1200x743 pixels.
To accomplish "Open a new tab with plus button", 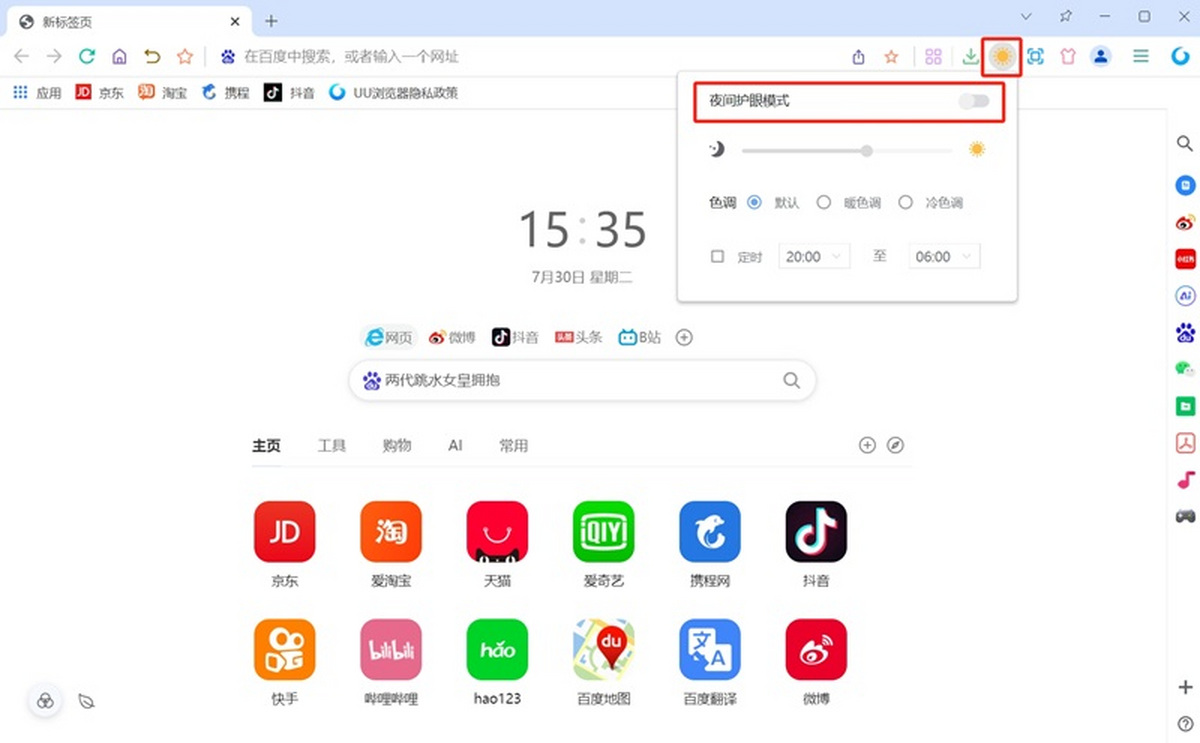I will click(271, 21).
